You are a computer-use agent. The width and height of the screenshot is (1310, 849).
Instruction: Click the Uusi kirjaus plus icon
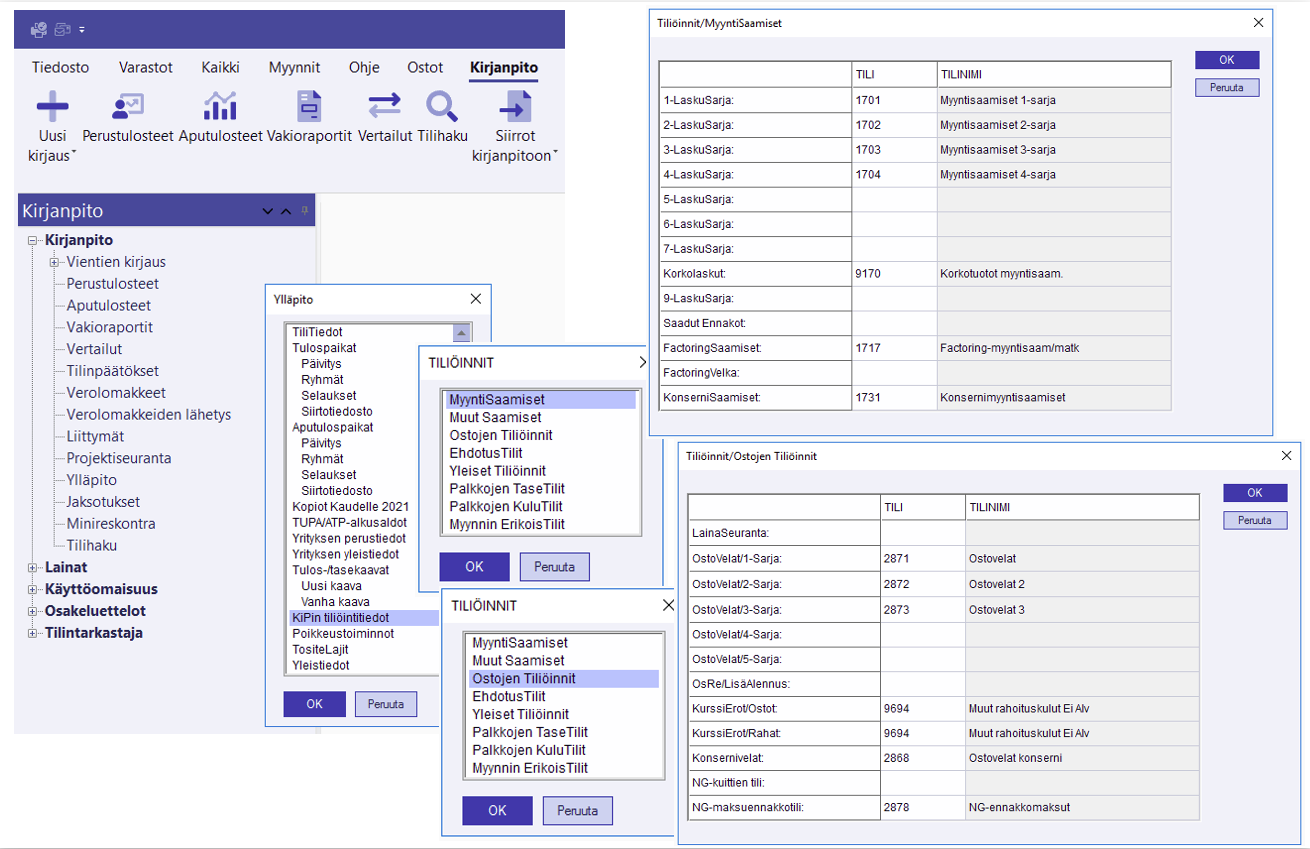pyautogui.click(x=52, y=106)
